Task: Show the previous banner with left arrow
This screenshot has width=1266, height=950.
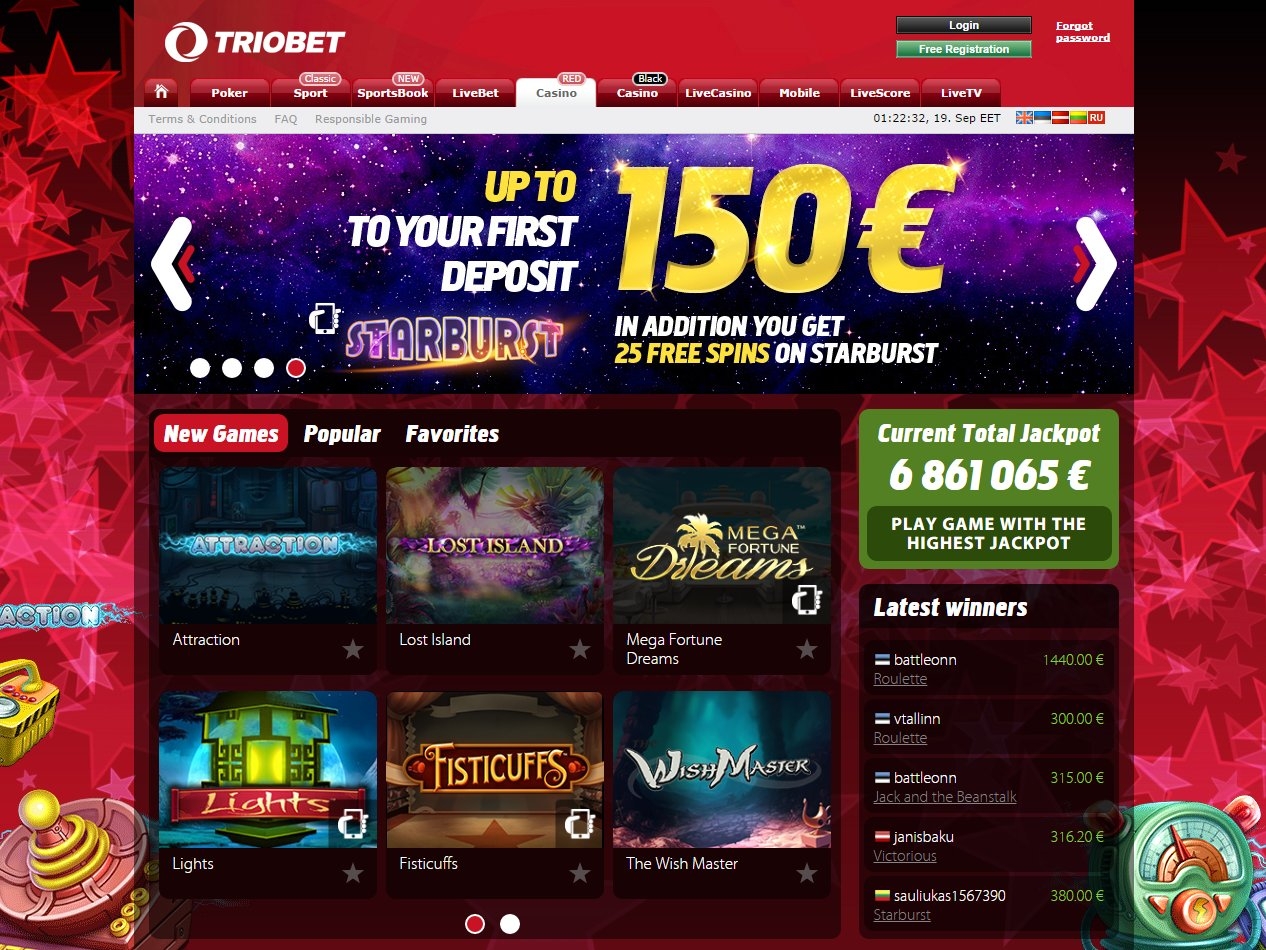Action: click(172, 264)
